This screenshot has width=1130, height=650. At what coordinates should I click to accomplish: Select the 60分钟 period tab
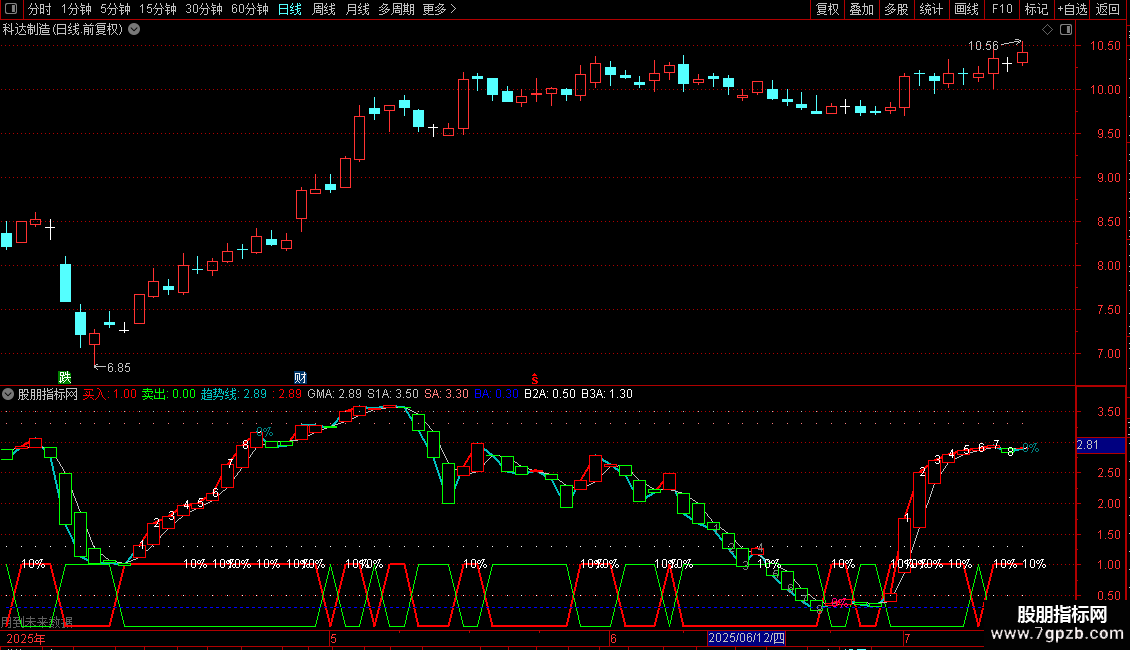pos(249,9)
